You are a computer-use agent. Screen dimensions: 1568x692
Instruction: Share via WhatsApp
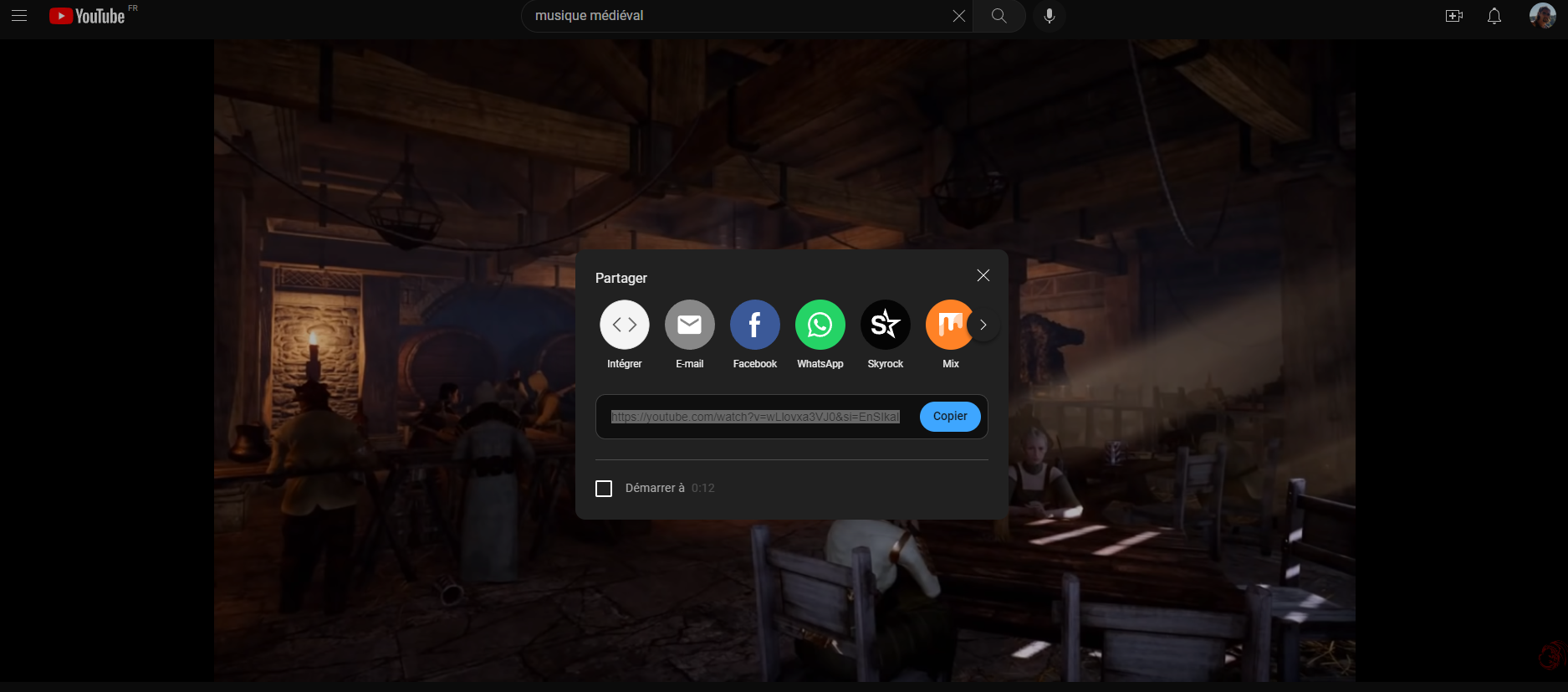coord(820,325)
